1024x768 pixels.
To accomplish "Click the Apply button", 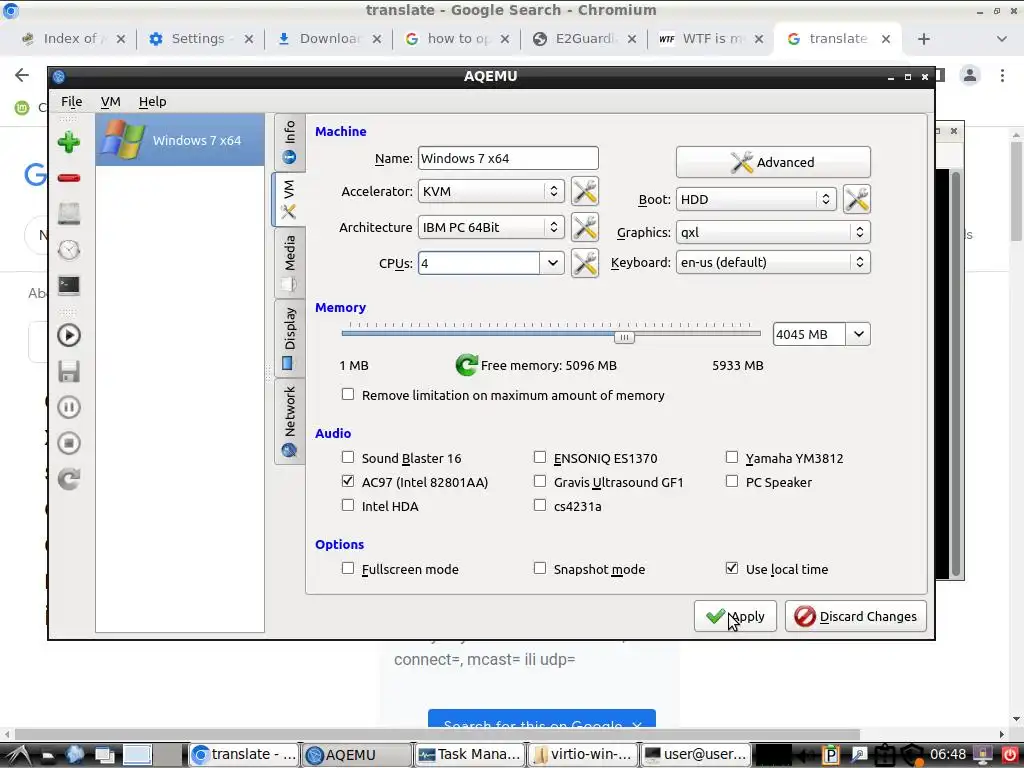I will 735,616.
